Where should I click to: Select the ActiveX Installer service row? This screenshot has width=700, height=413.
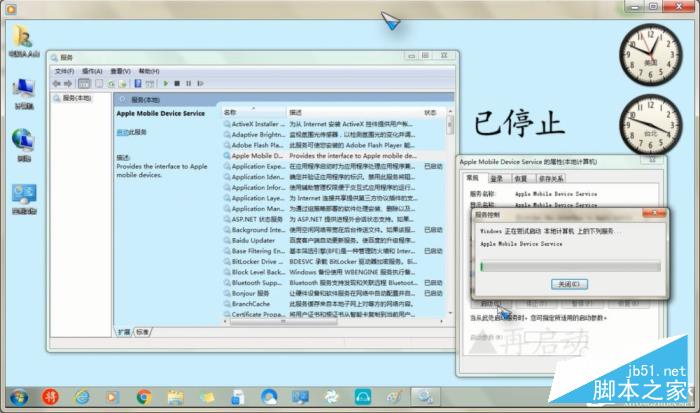point(334,124)
